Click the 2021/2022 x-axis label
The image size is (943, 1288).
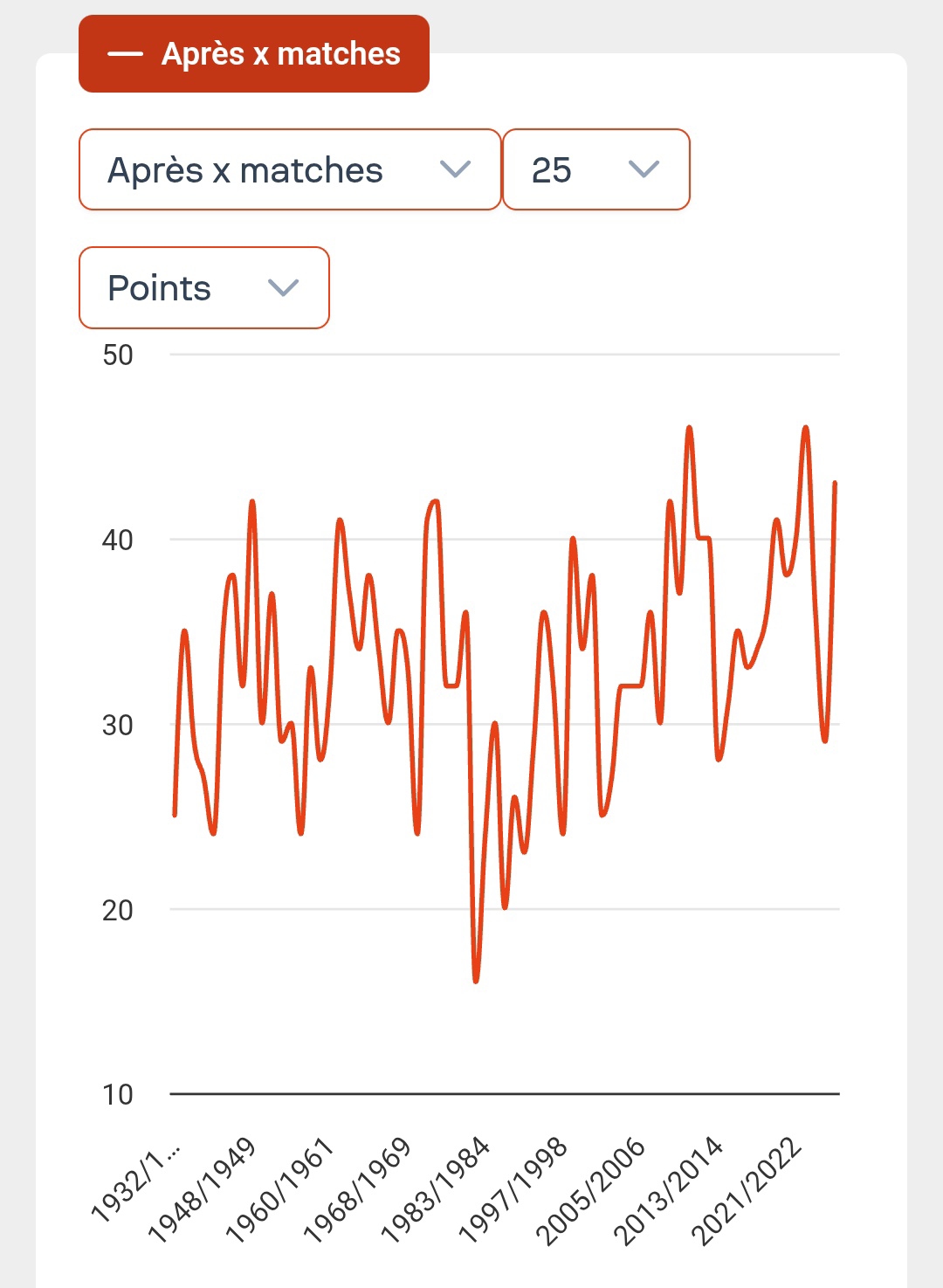pyautogui.click(x=747, y=1190)
